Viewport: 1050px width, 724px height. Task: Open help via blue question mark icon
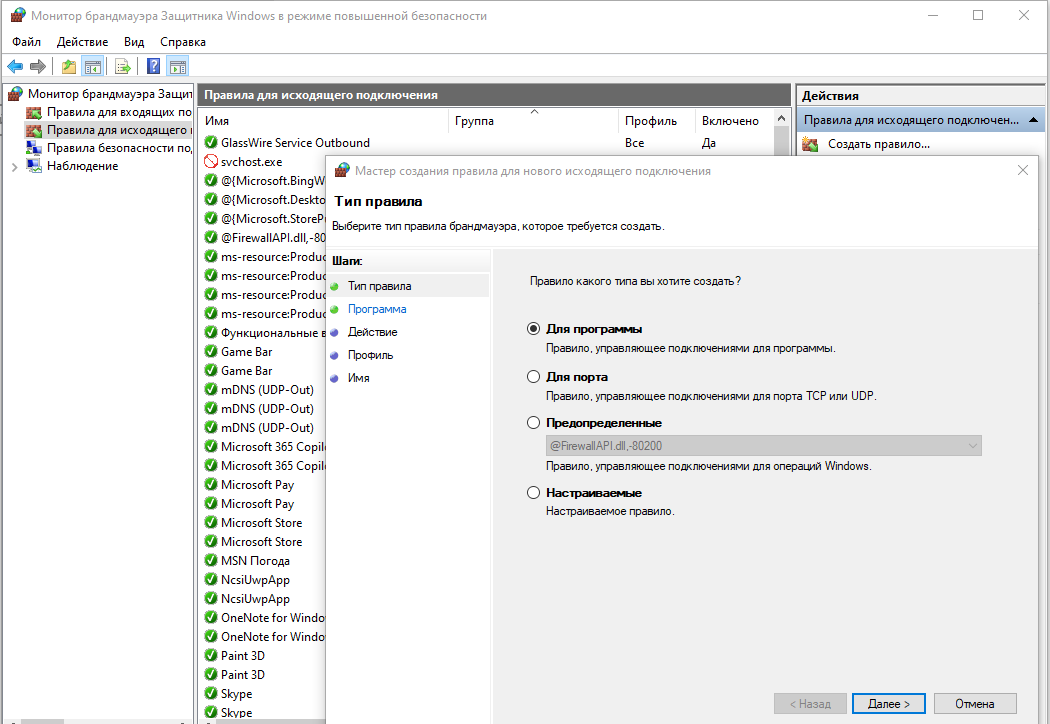pos(153,66)
